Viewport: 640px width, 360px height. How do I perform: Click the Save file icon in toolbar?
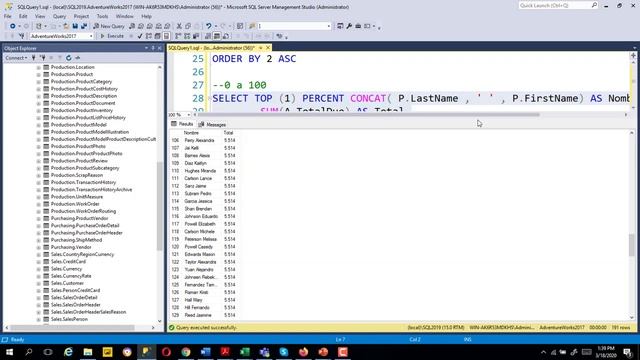click(75, 26)
